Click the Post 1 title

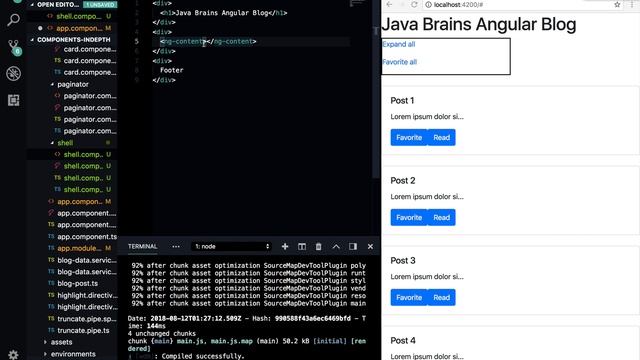(402, 100)
